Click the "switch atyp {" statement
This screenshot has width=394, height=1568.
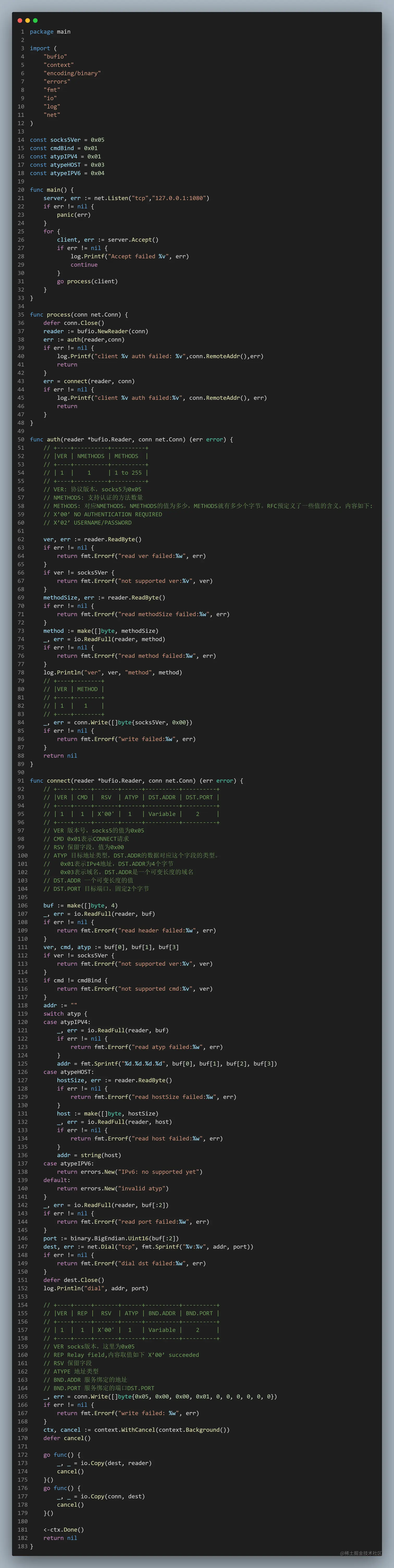[x=65, y=1014]
